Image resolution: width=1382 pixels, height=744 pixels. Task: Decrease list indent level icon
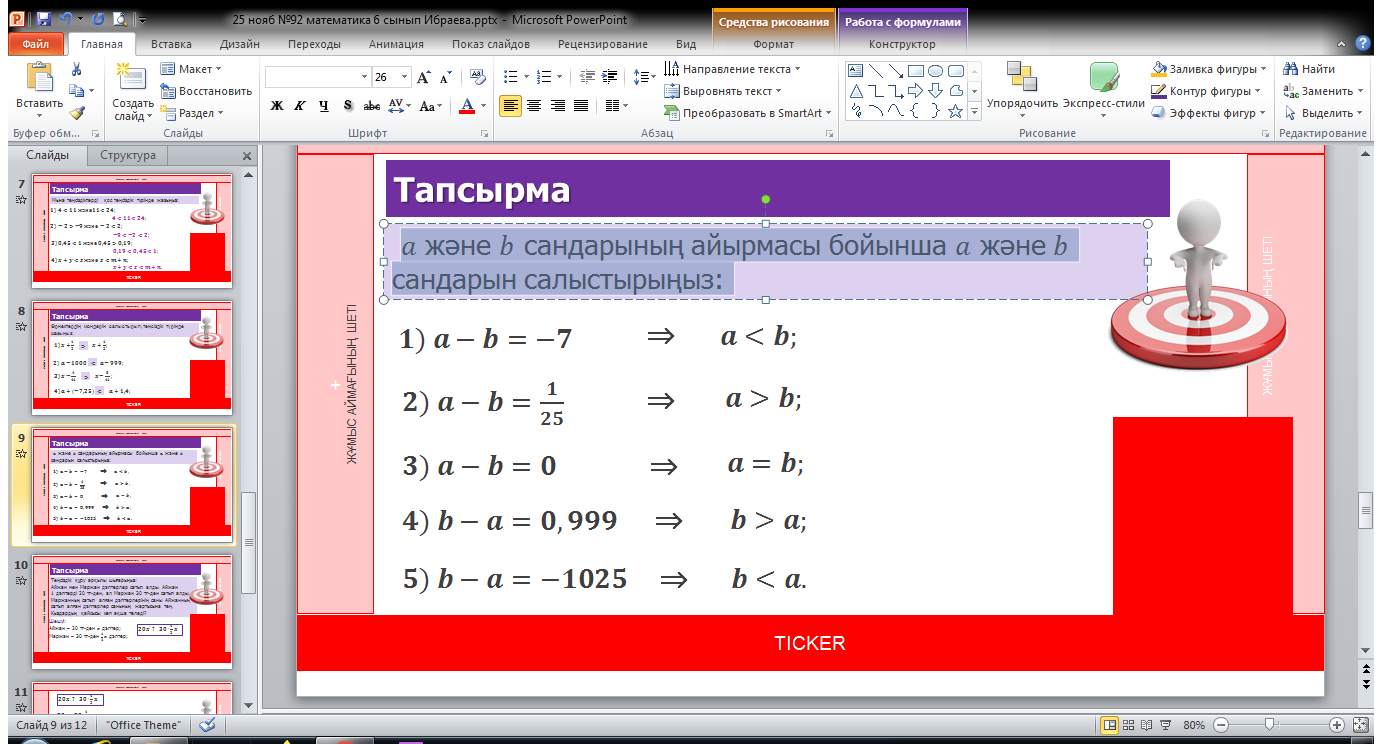pyautogui.click(x=586, y=76)
